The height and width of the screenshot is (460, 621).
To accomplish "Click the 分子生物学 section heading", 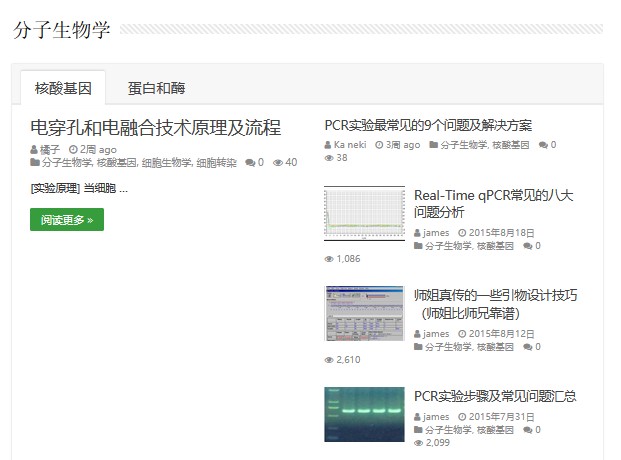I will (62, 30).
